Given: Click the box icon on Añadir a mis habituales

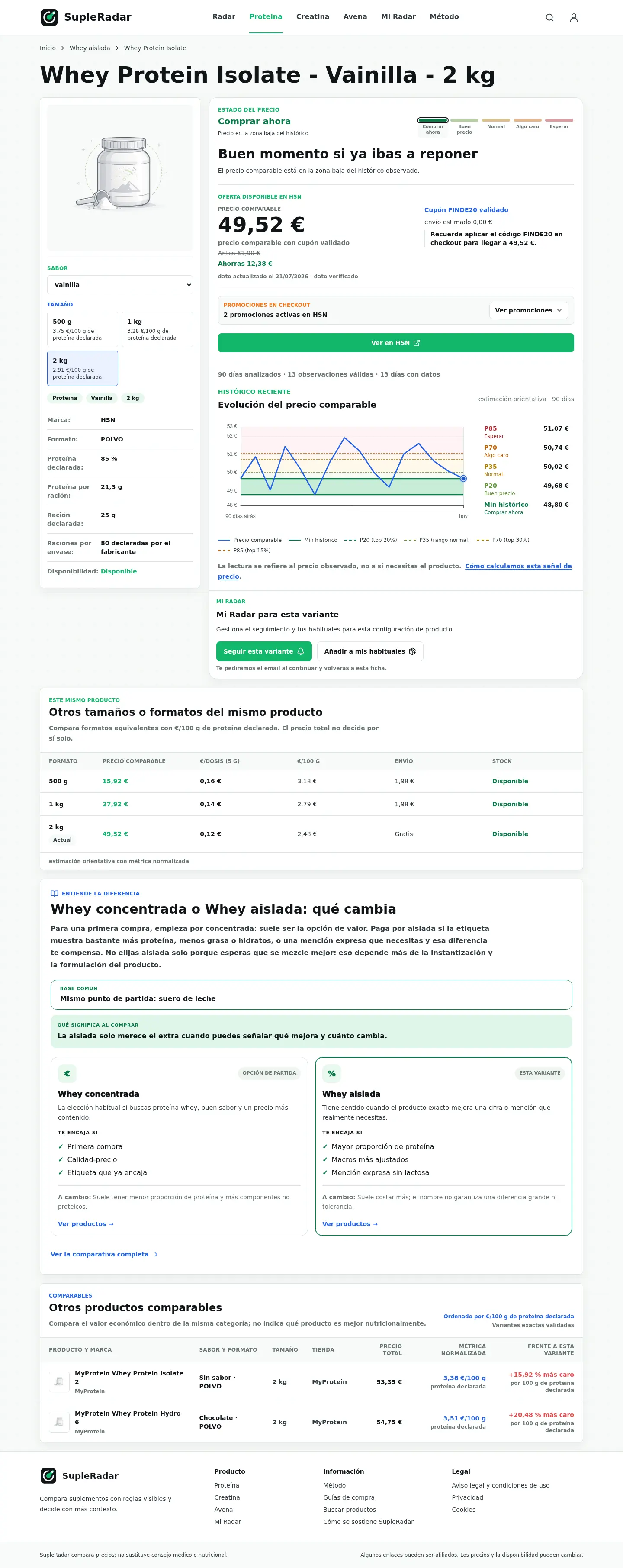Looking at the screenshot, I should (412, 651).
